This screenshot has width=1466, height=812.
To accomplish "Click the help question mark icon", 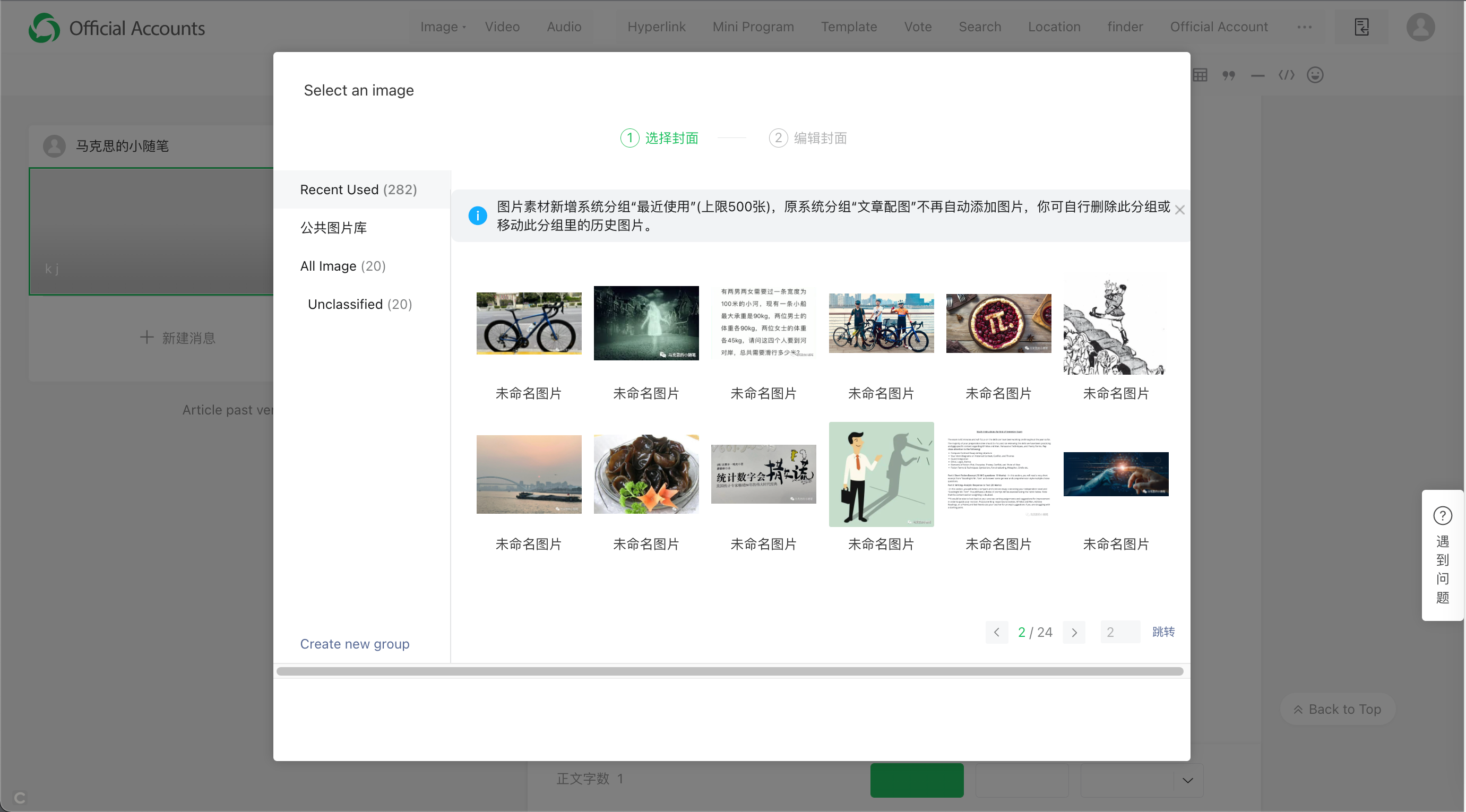I will (x=1442, y=515).
